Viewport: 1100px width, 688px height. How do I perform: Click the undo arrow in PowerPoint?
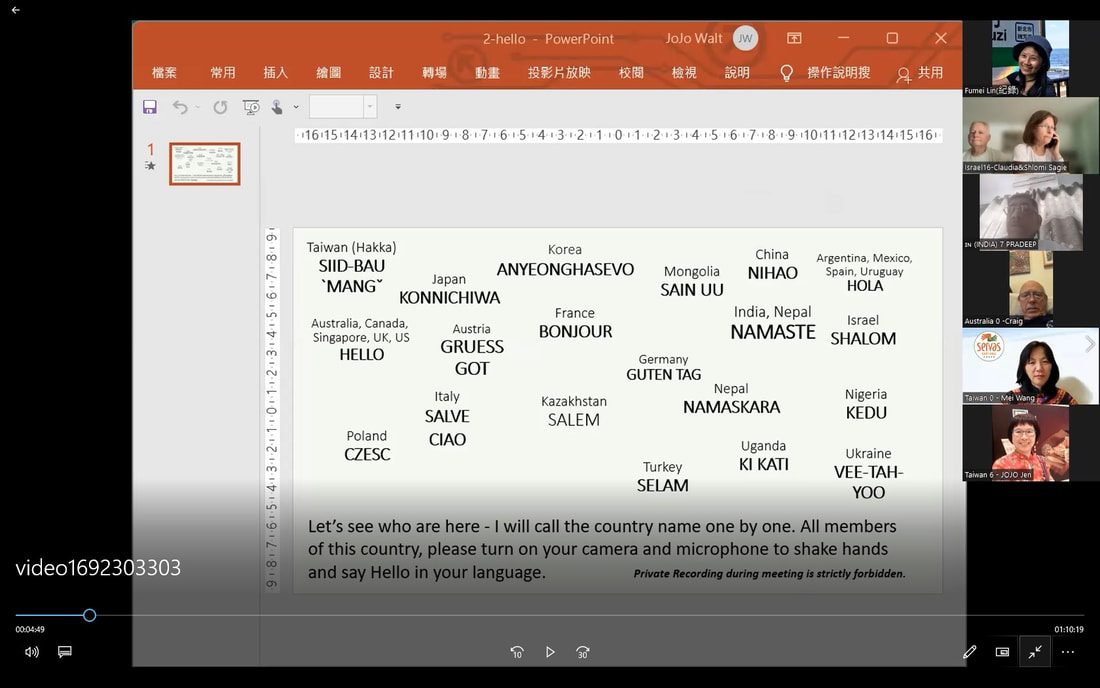[180, 107]
